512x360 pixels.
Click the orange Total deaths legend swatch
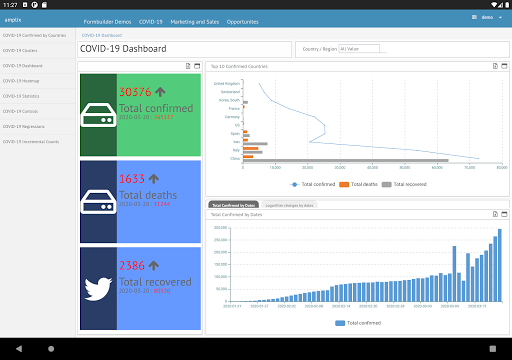click(344, 184)
